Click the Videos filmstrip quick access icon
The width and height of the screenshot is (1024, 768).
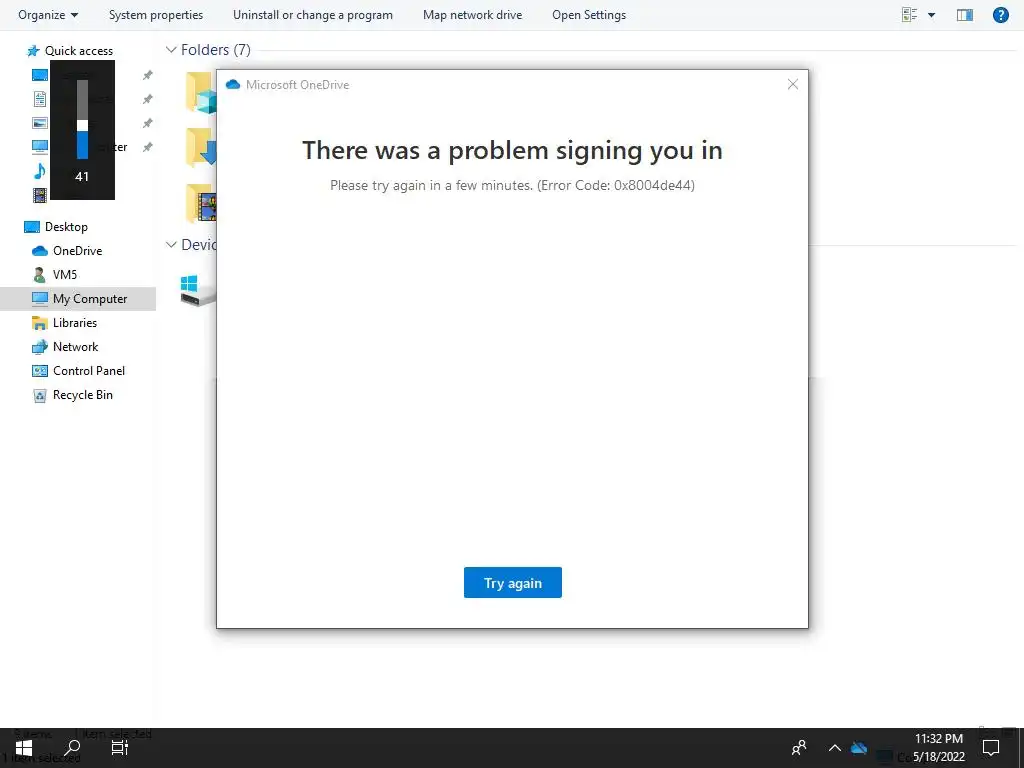(40, 195)
